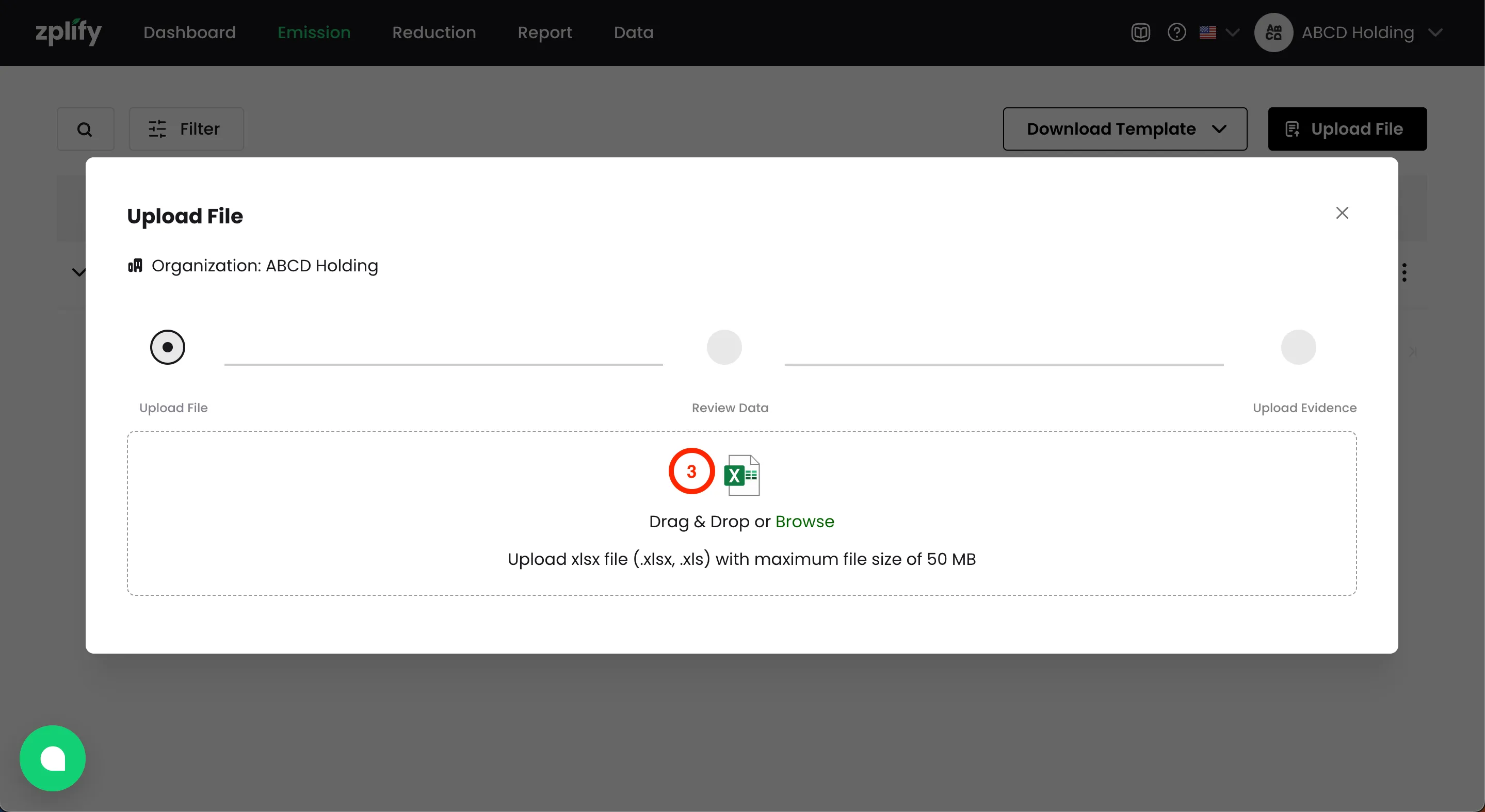Open the green chat bubble widget
The width and height of the screenshot is (1485, 812).
(x=53, y=758)
